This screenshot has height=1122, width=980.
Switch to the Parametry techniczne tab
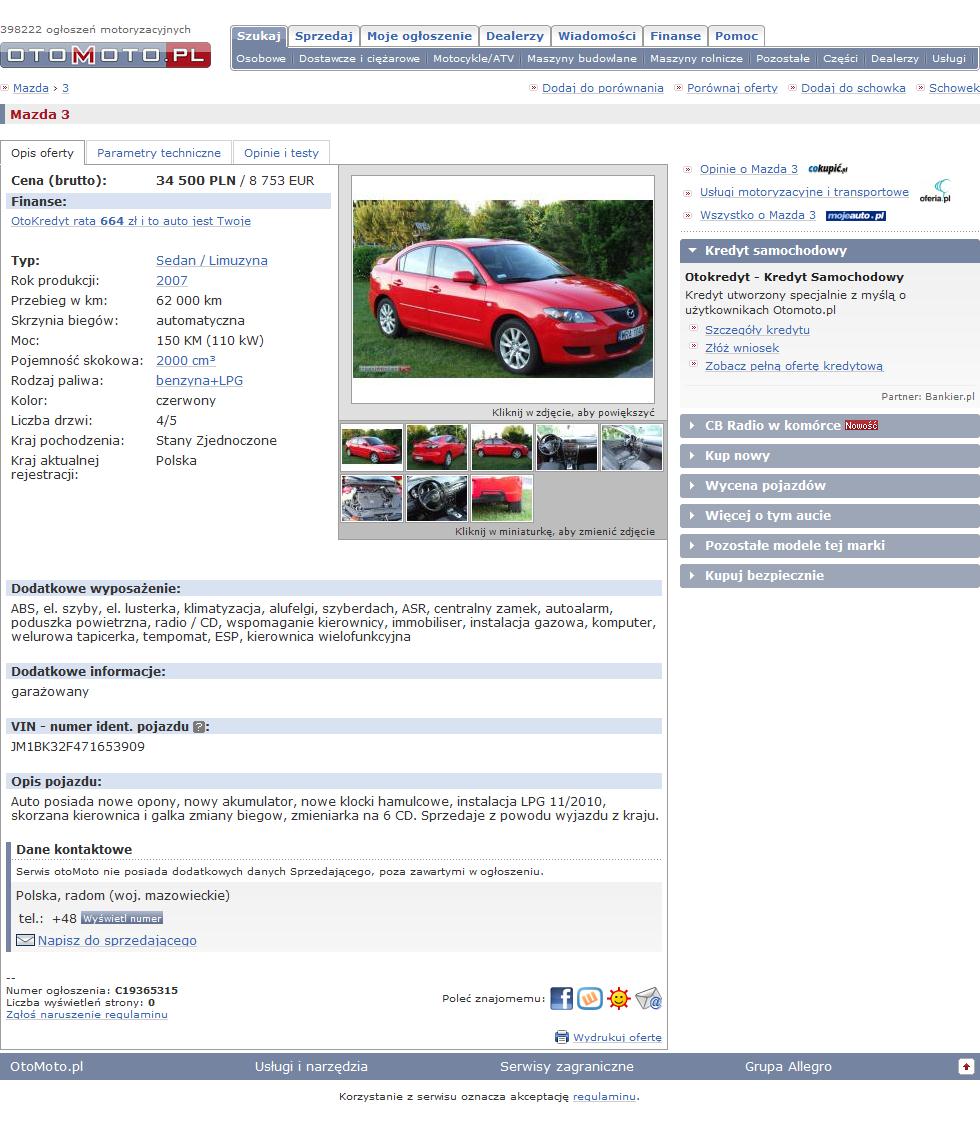click(159, 153)
